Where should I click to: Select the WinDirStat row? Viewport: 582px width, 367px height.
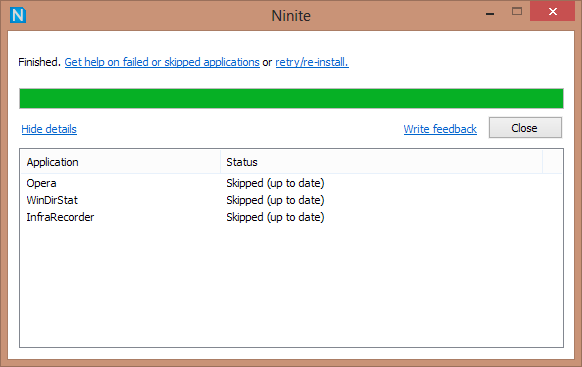(x=291, y=200)
